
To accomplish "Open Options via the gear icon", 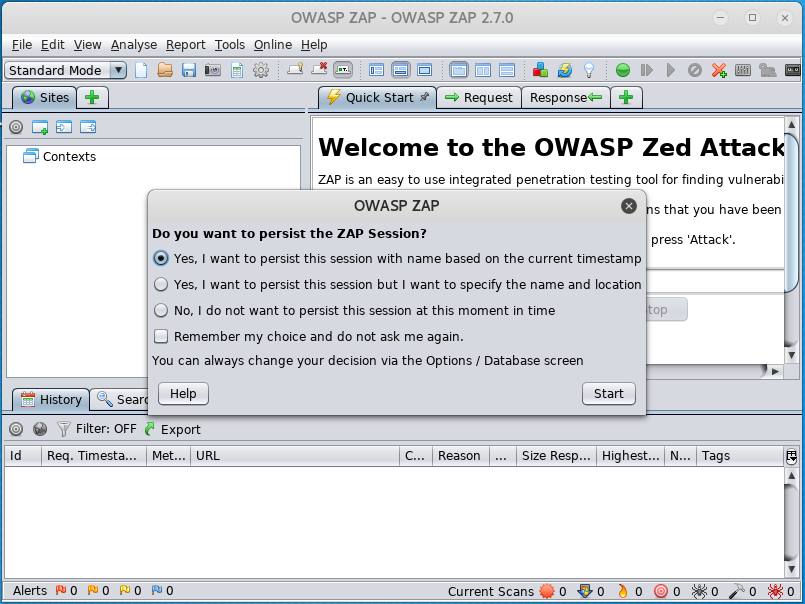I will [x=261, y=70].
